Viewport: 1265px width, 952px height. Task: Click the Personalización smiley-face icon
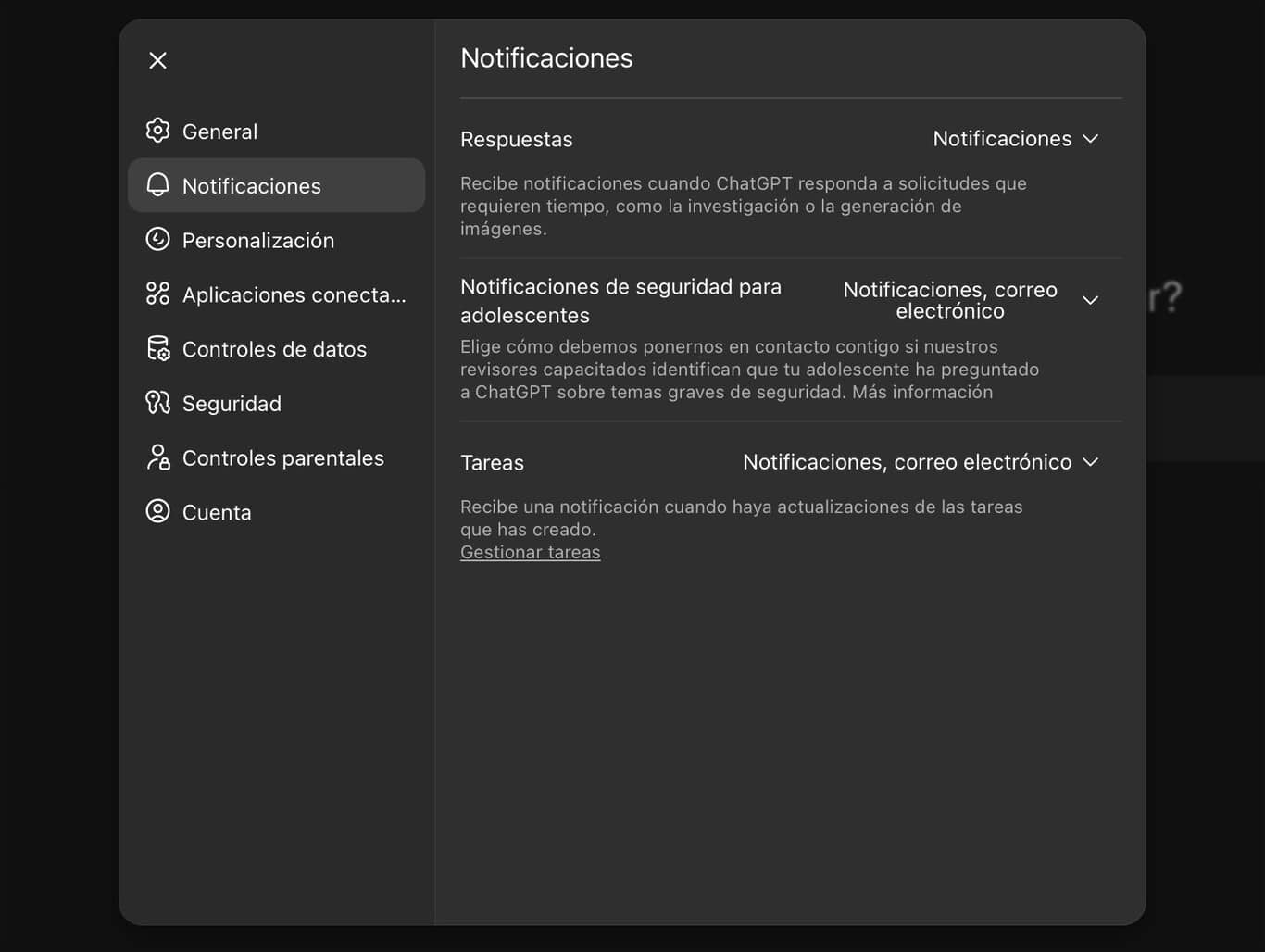tap(158, 240)
